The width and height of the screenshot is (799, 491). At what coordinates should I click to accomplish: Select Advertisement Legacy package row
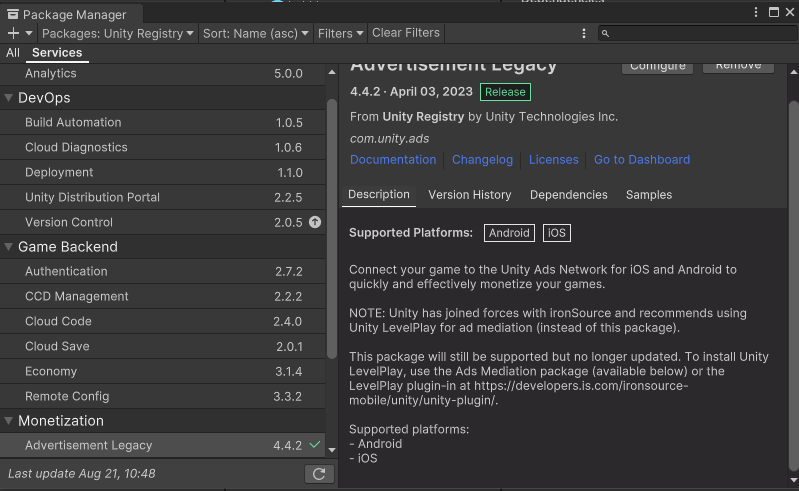(163, 445)
